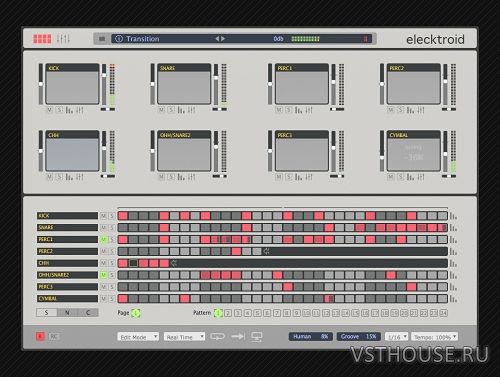This screenshot has height=377, width=500.
Task: Toggle mute on the OHH/SNARE2 sequencer row
Action: click(x=104, y=275)
